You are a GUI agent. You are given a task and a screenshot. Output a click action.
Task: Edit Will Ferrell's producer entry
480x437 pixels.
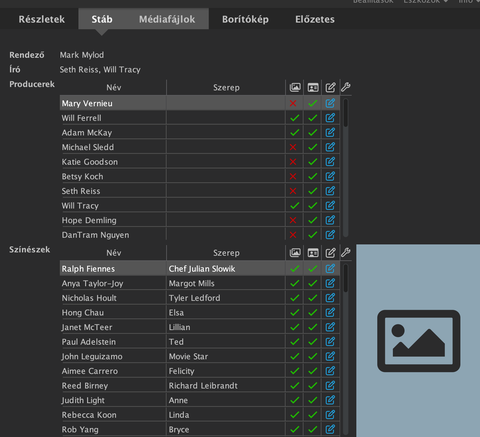coord(330,118)
